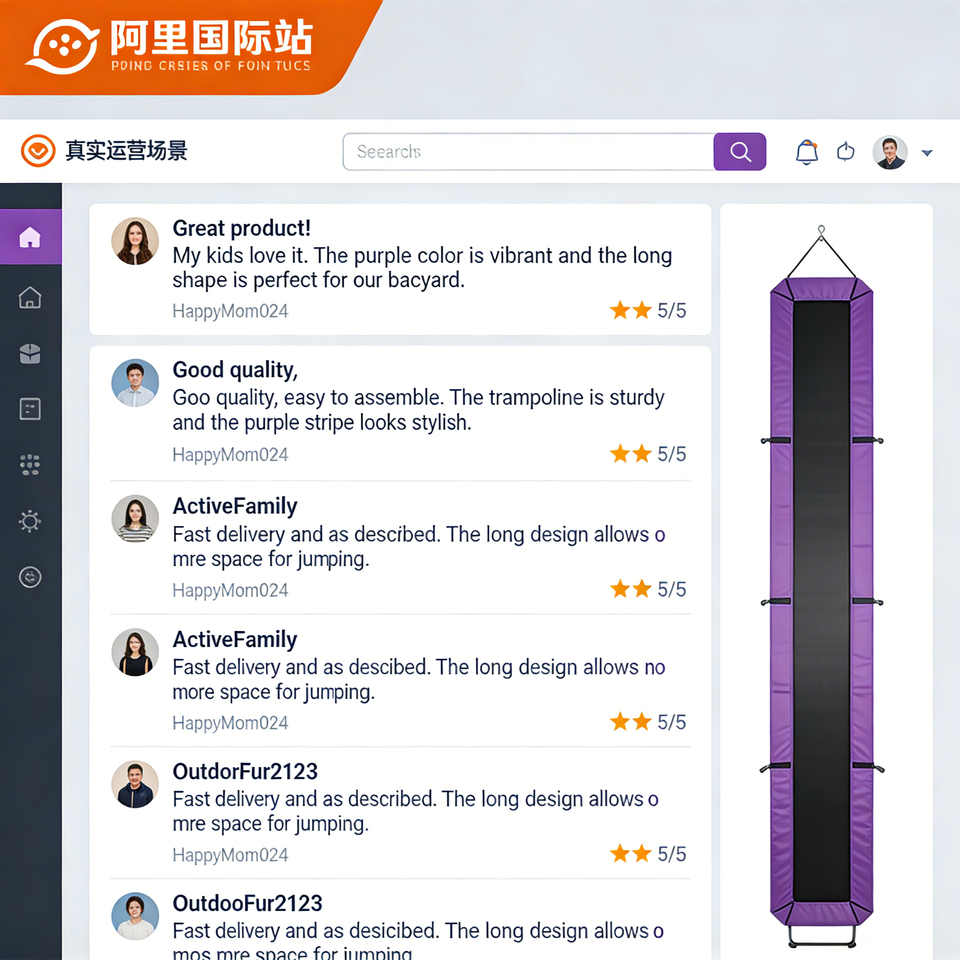Click the power icon in header
Image resolution: width=960 pixels, height=960 pixels.
(846, 151)
